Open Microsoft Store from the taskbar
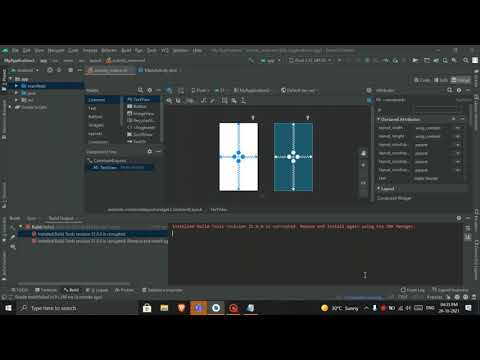 [x=147, y=308]
